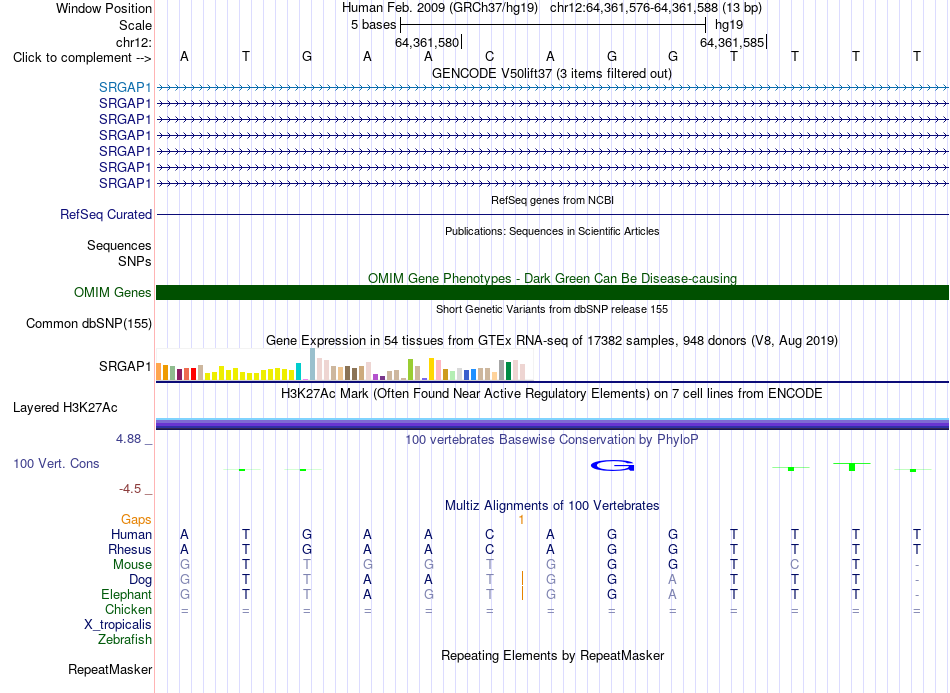The width and height of the screenshot is (950, 693).
Task: Click the orange gap number 1
Action: pyautogui.click(x=521, y=520)
